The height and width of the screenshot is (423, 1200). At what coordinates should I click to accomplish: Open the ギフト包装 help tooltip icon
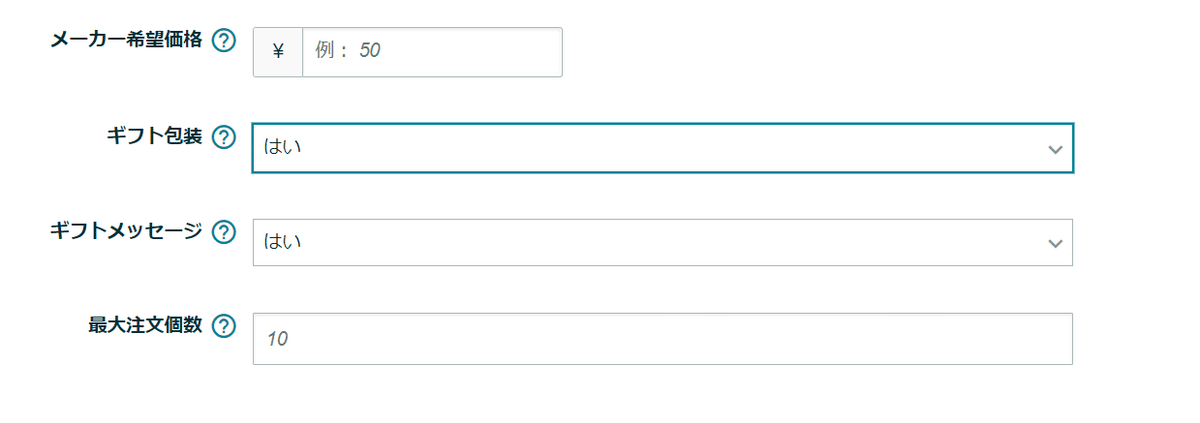(224, 137)
